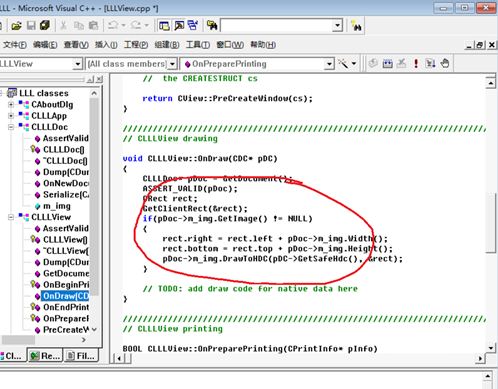Open the 插入(I) menu
This screenshot has width=498, height=389.
coord(106,45)
